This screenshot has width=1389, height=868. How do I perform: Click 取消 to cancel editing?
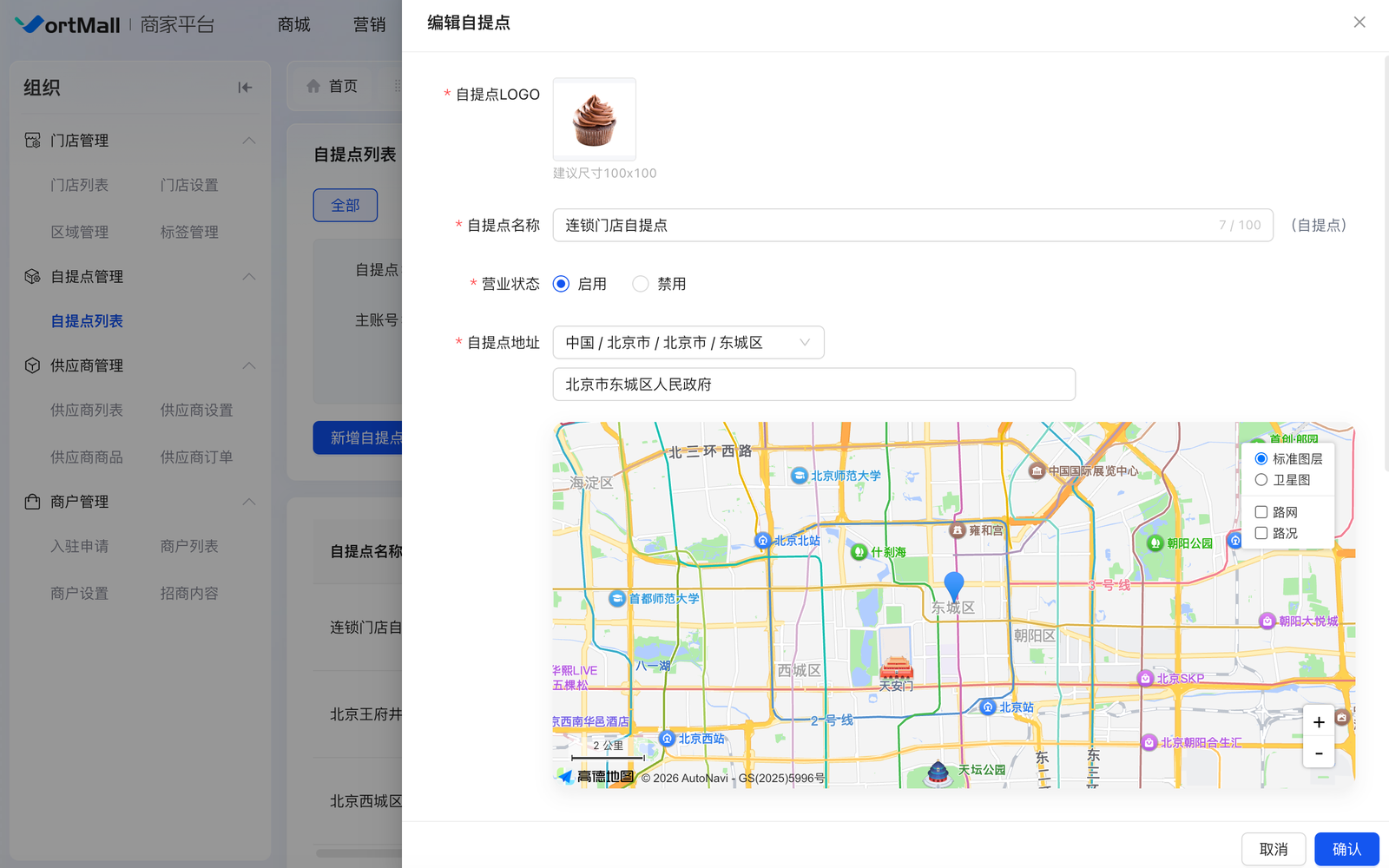click(1273, 849)
